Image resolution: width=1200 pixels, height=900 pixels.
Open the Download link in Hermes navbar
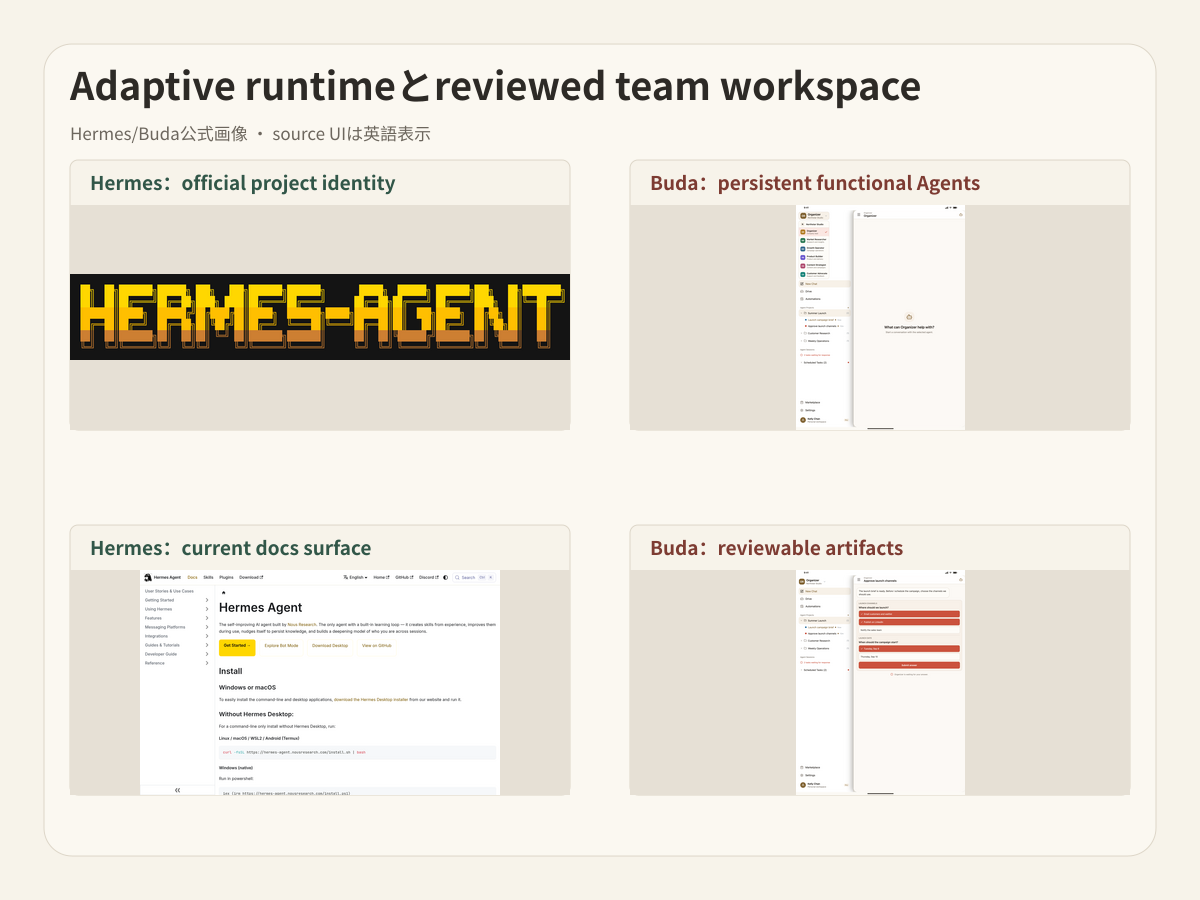tap(251, 577)
